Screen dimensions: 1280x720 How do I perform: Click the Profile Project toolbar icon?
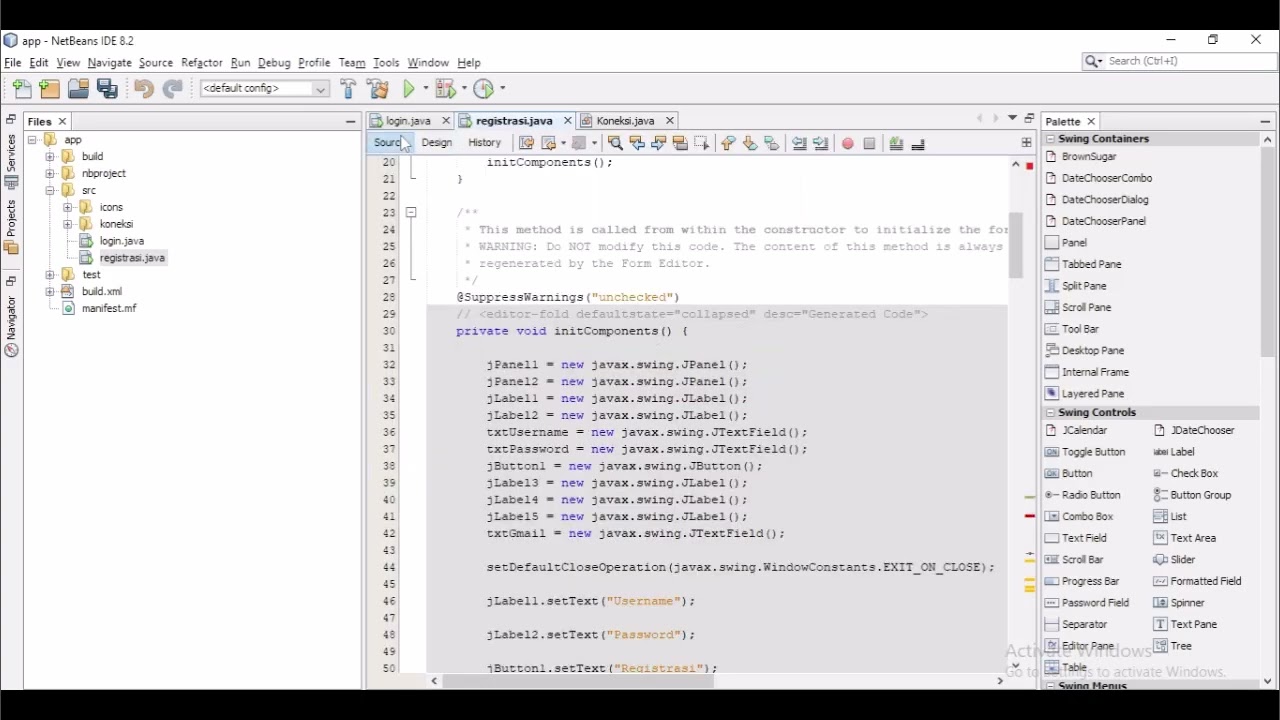coord(485,89)
